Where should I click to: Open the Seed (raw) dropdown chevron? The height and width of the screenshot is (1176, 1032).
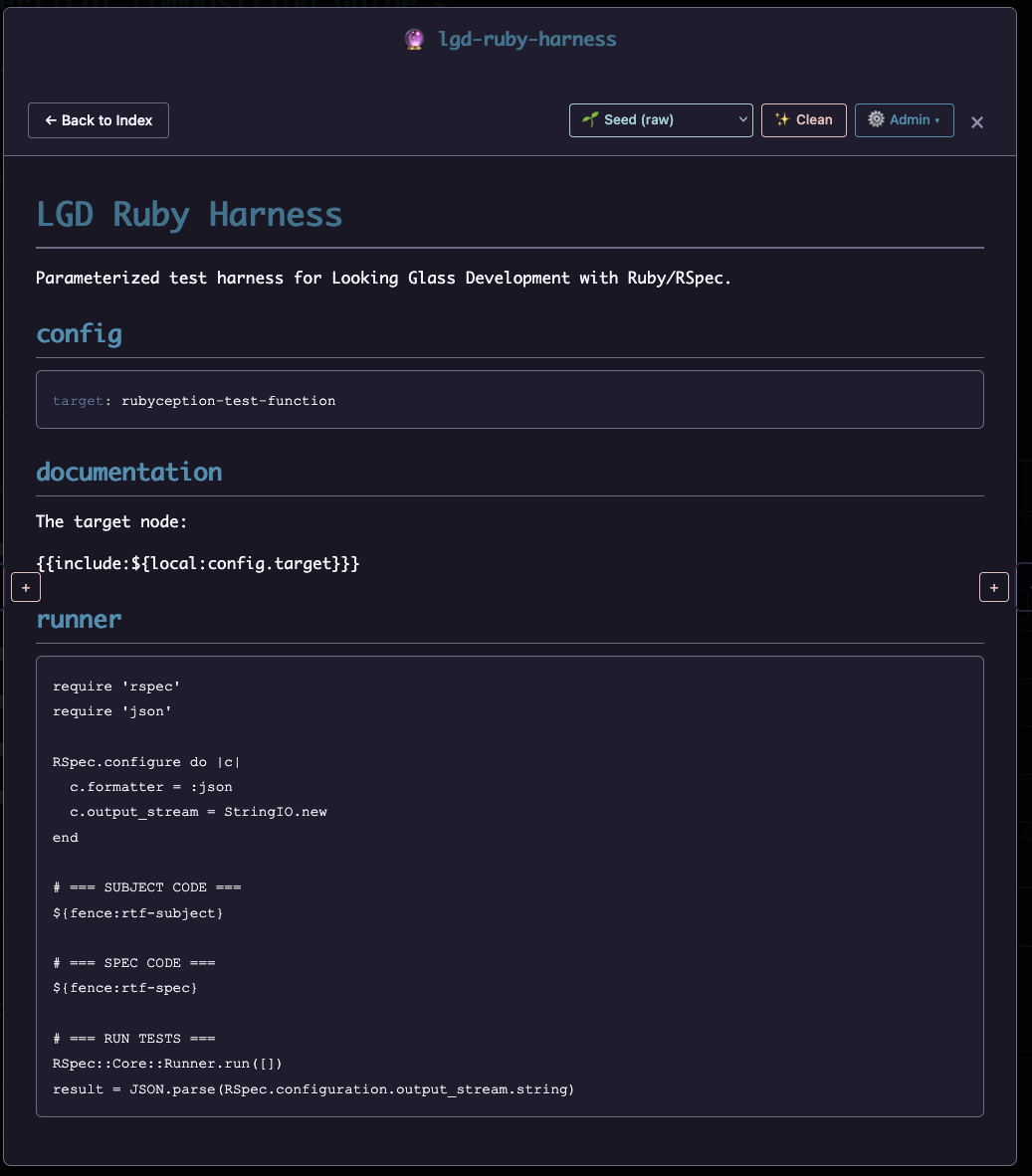pos(742,119)
